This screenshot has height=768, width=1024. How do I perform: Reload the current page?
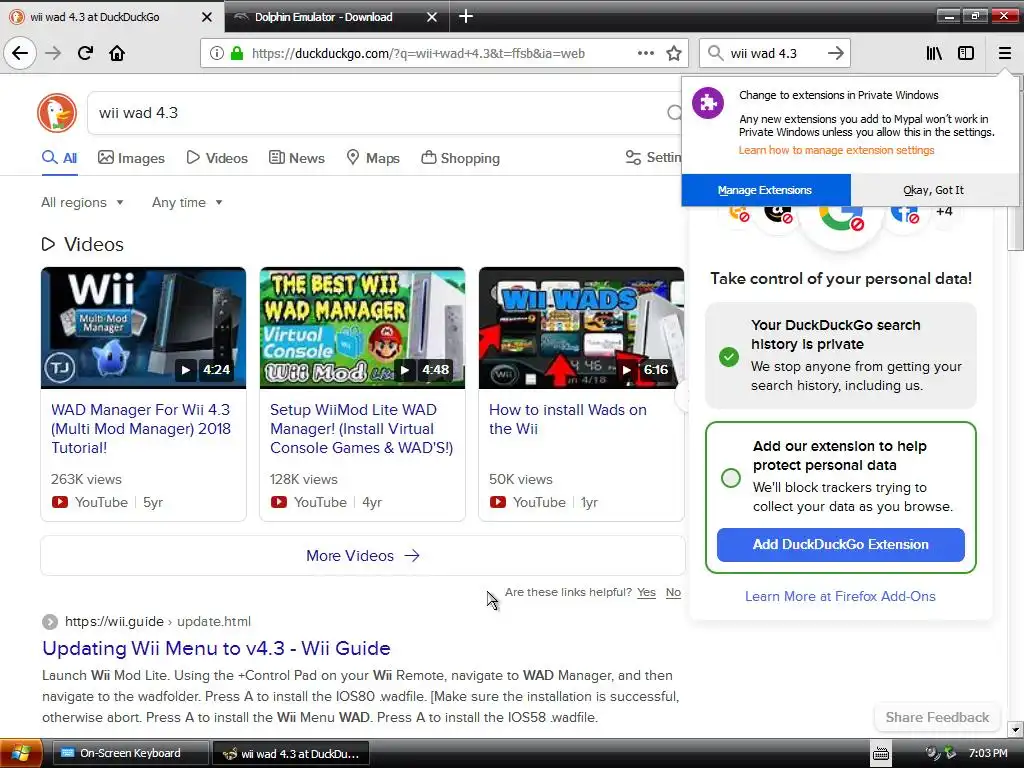(x=85, y=53)
